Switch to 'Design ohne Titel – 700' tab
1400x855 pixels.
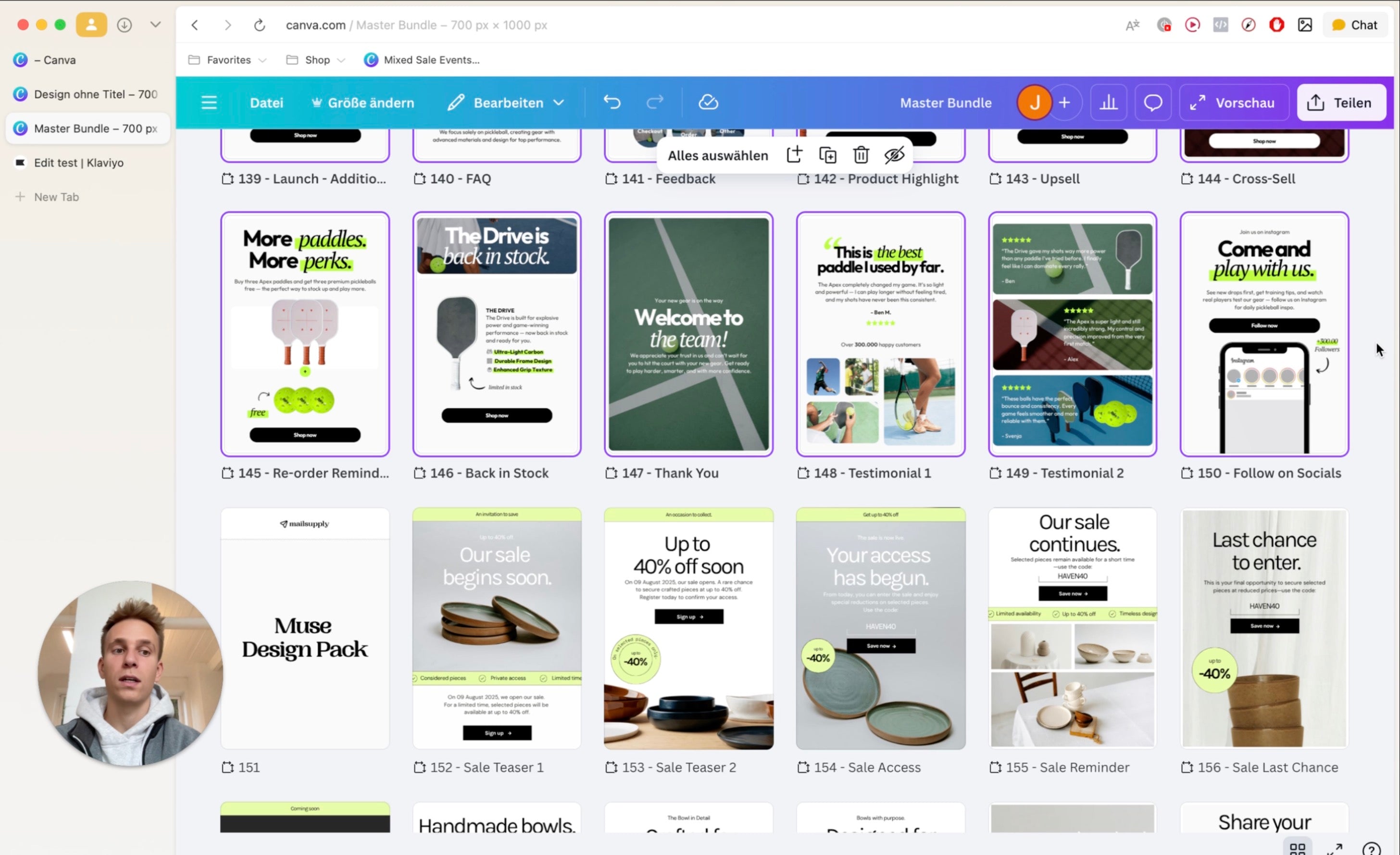[x=88, y=94]
